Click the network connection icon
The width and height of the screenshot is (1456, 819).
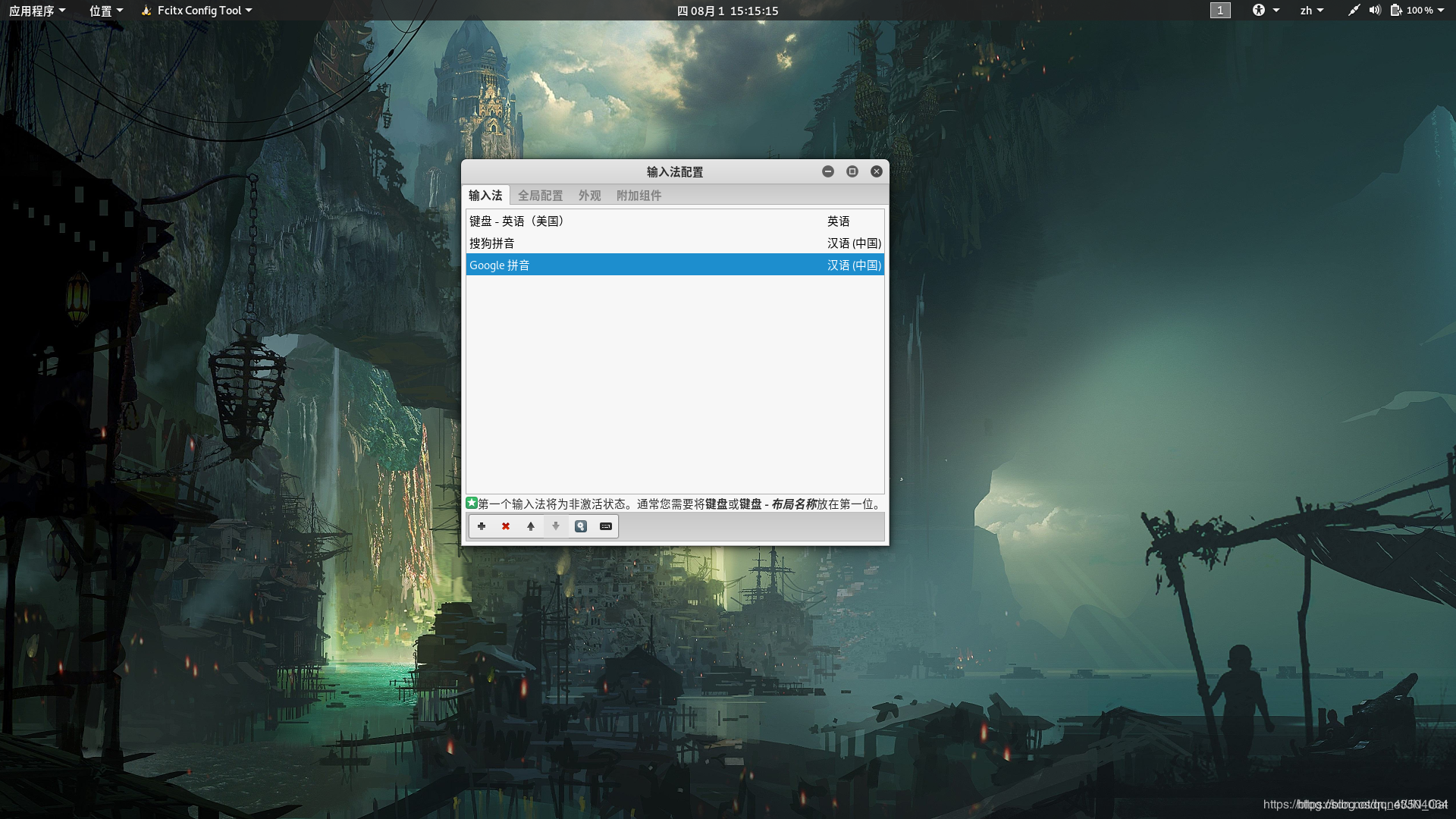pyautogui.click(x=1354, y=11)
